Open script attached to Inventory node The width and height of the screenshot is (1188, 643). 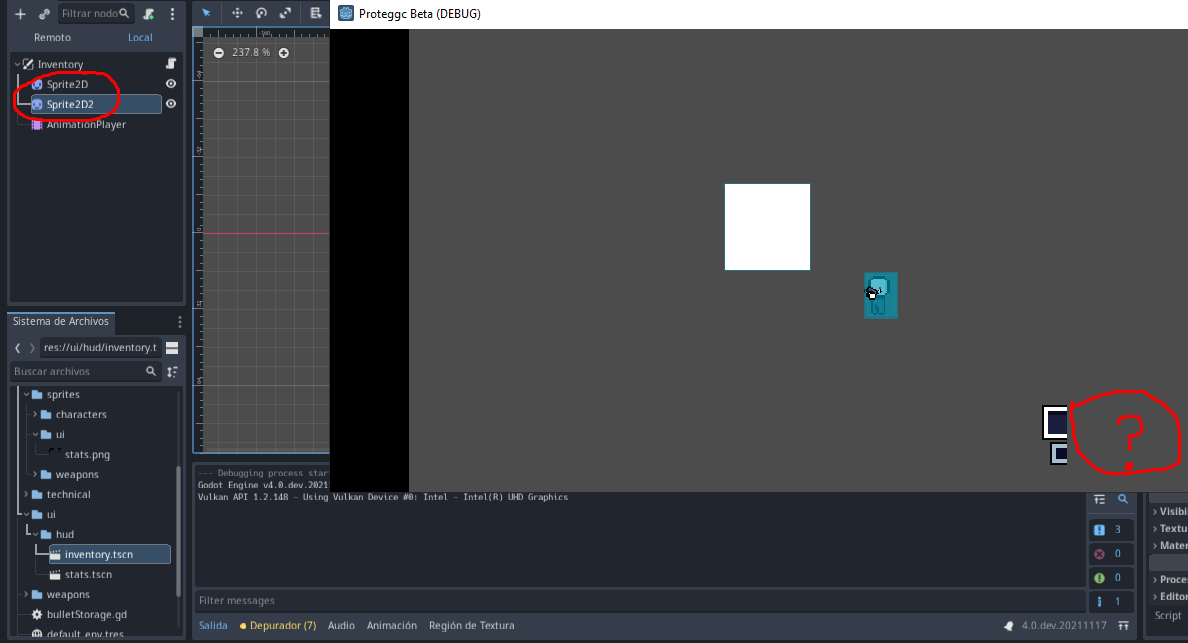click(171, 64)
